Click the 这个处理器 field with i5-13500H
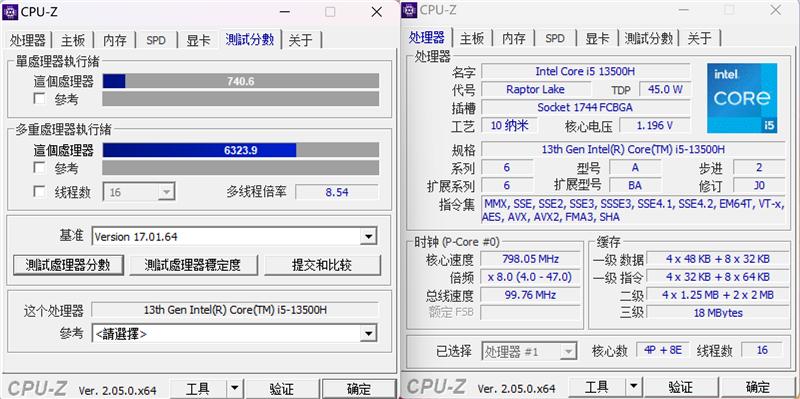 click(x=235, y=310)
